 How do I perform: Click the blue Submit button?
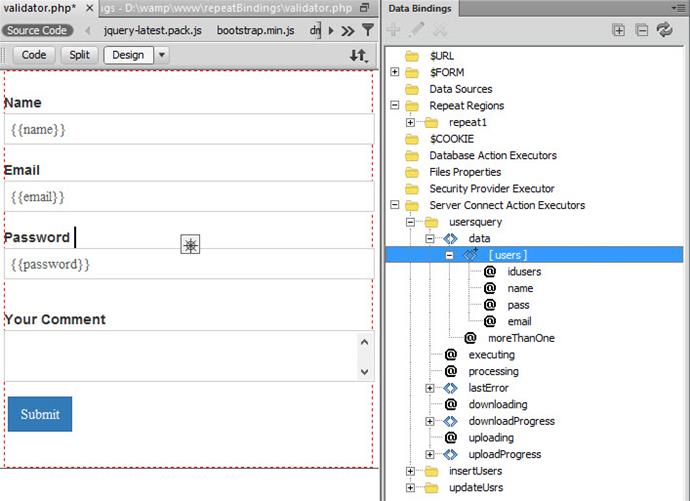pos(40,414)
